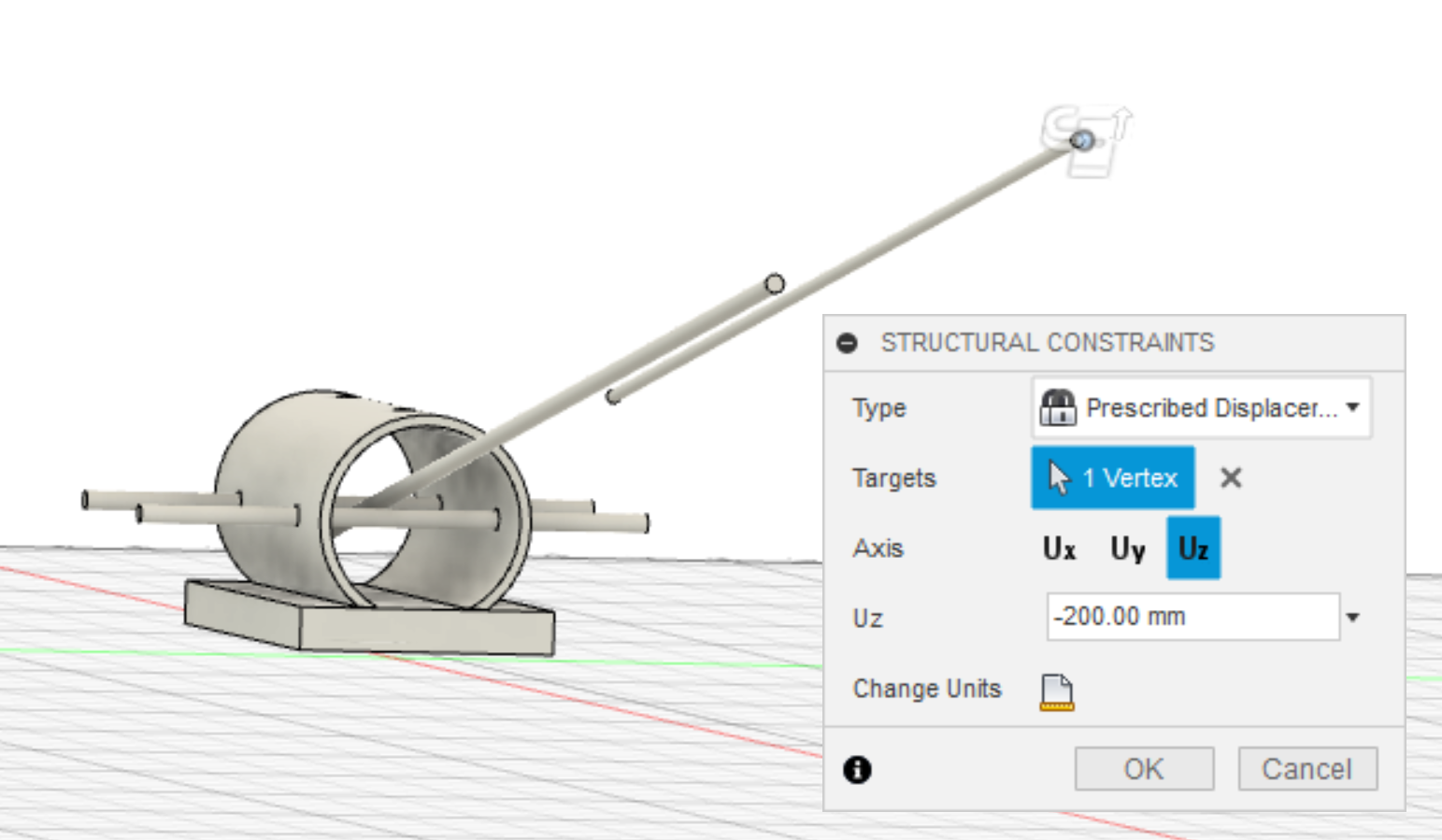Screen dimensions: 1442x840
Task: Open the Change Units ruler icon
Action: (x=1057, y=692)
